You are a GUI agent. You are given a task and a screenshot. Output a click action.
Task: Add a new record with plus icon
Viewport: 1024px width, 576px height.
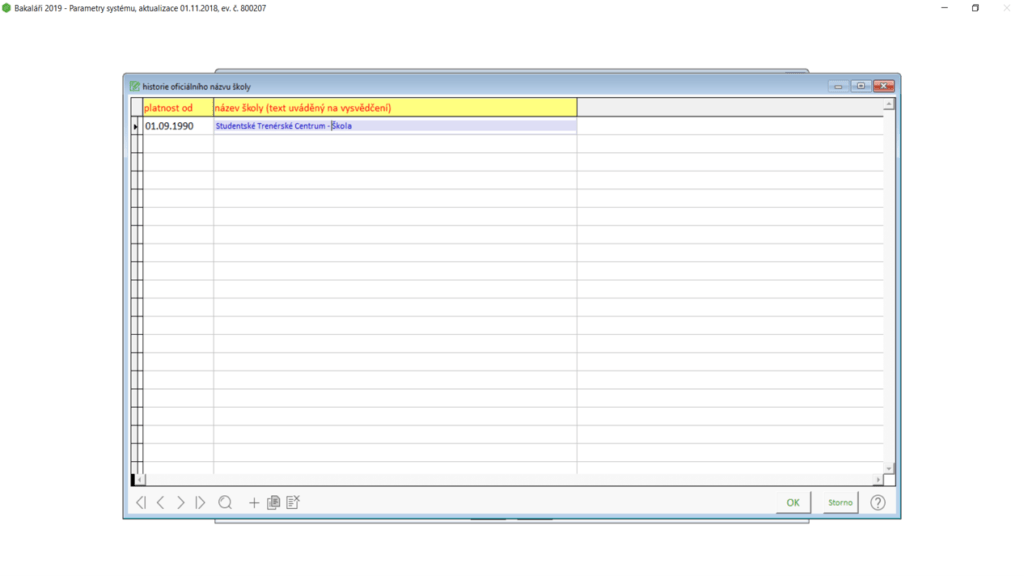point(254,503)
